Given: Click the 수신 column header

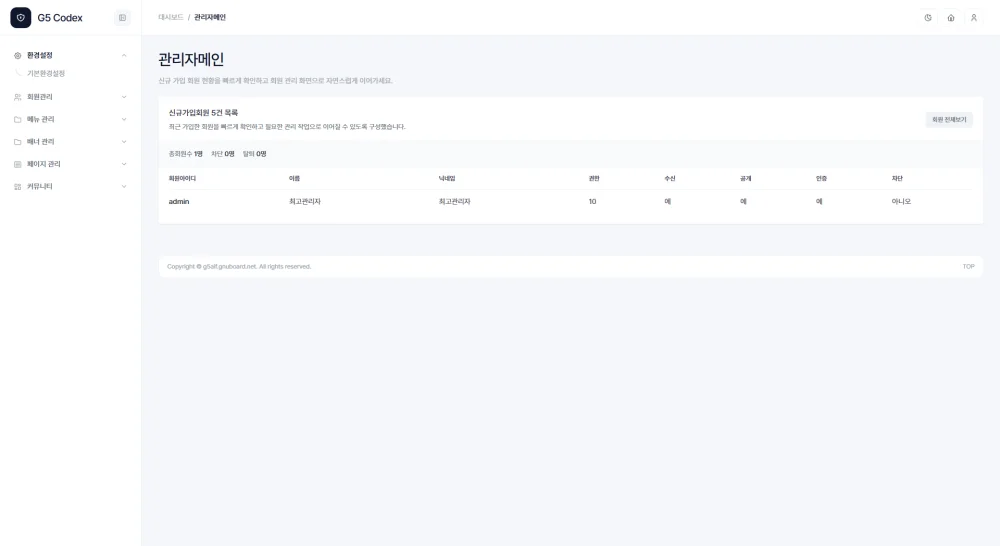Looking at the screenshot, I should click(x=670, y=179).
